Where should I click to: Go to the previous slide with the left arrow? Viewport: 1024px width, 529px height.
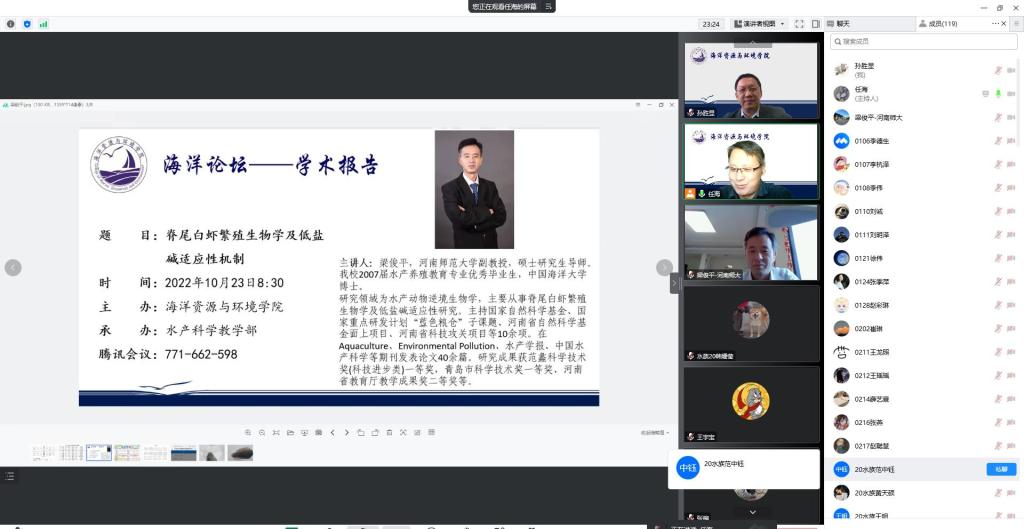tap(13, 267)
